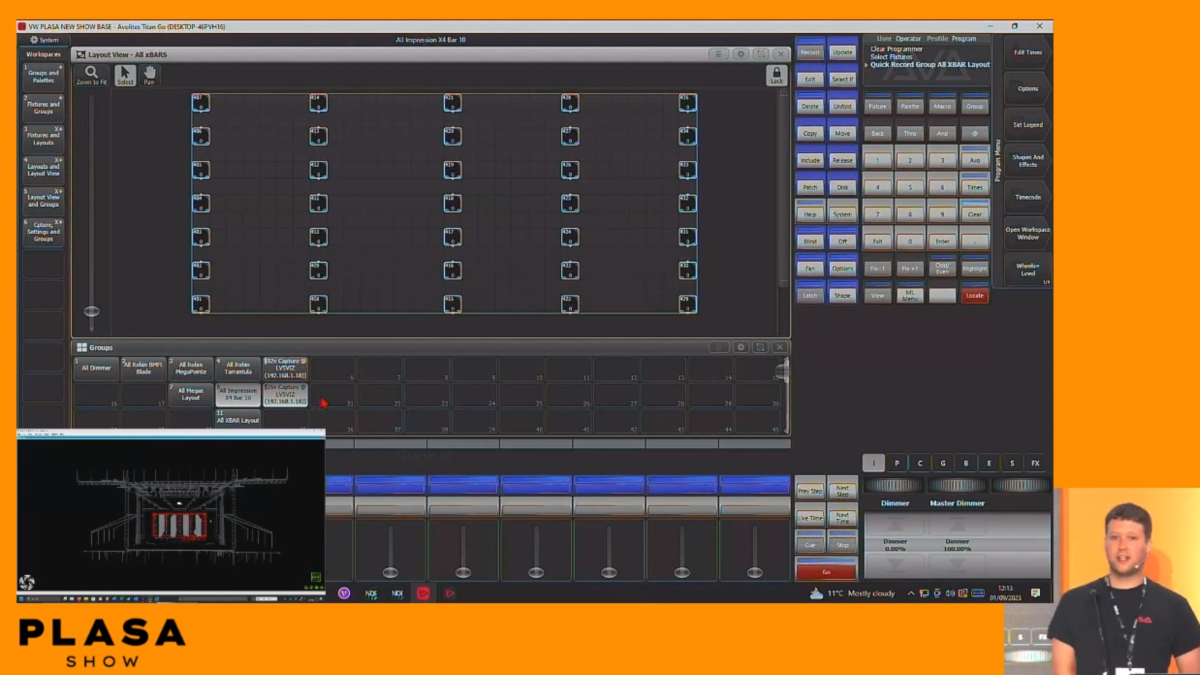Viewport: 1200px width, 675px height.
Task: Click the Off key
Action: pyautogui.click(x=843, y=239)
